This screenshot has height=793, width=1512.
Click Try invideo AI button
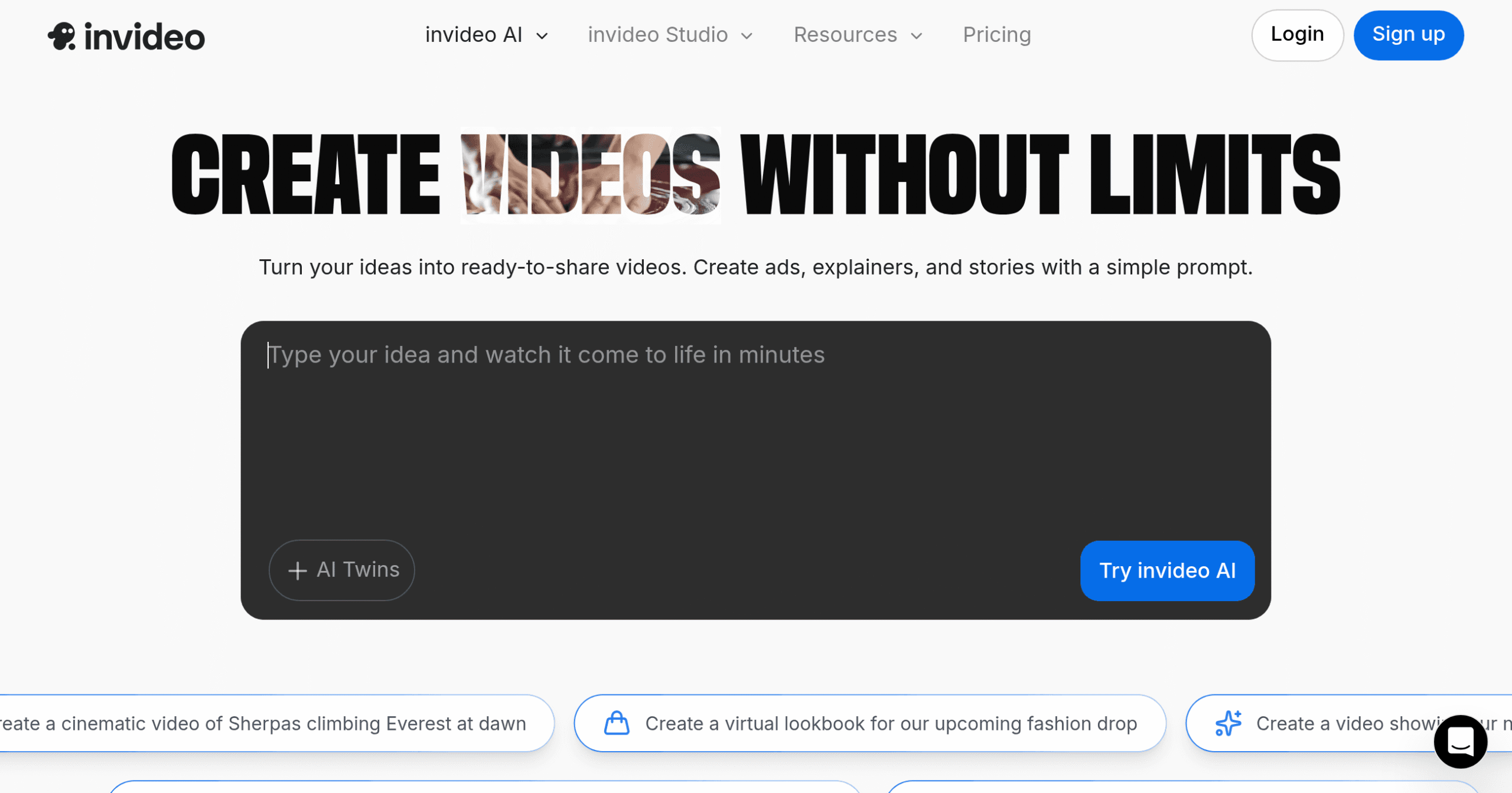[1167, 570]
